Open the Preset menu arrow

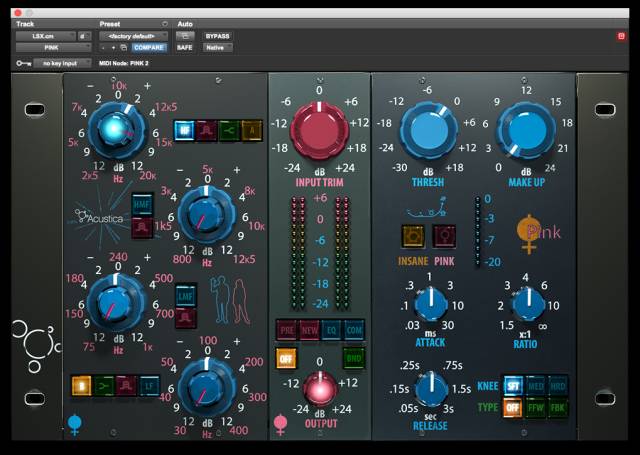coord(164,24)
